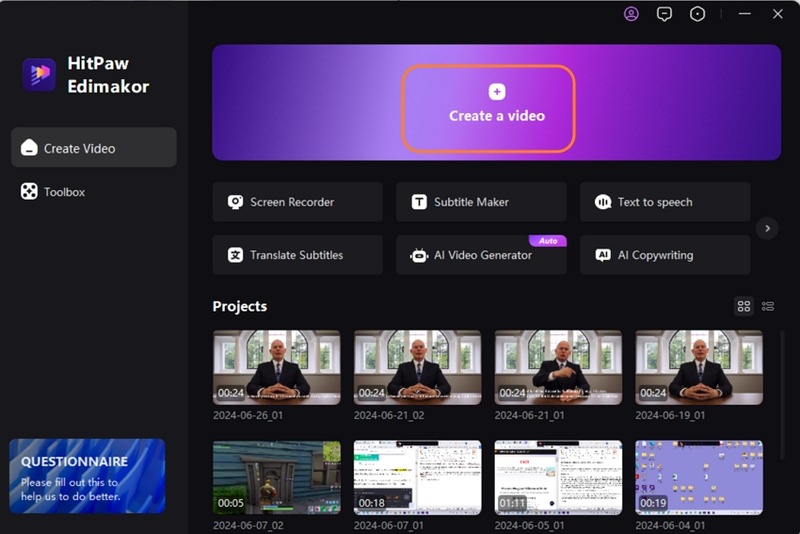Open project thumbnail 2024-06-07_01

click(417, 478)
